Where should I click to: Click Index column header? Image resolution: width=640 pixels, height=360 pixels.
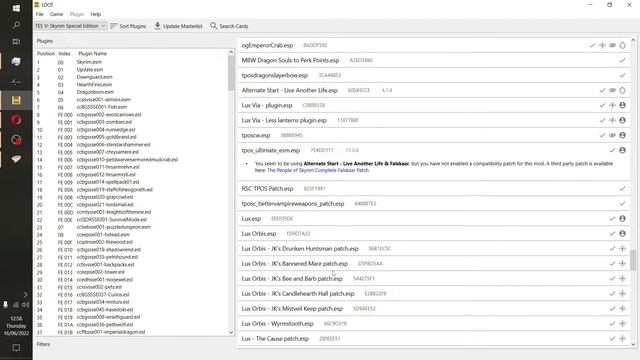(64, 53)
